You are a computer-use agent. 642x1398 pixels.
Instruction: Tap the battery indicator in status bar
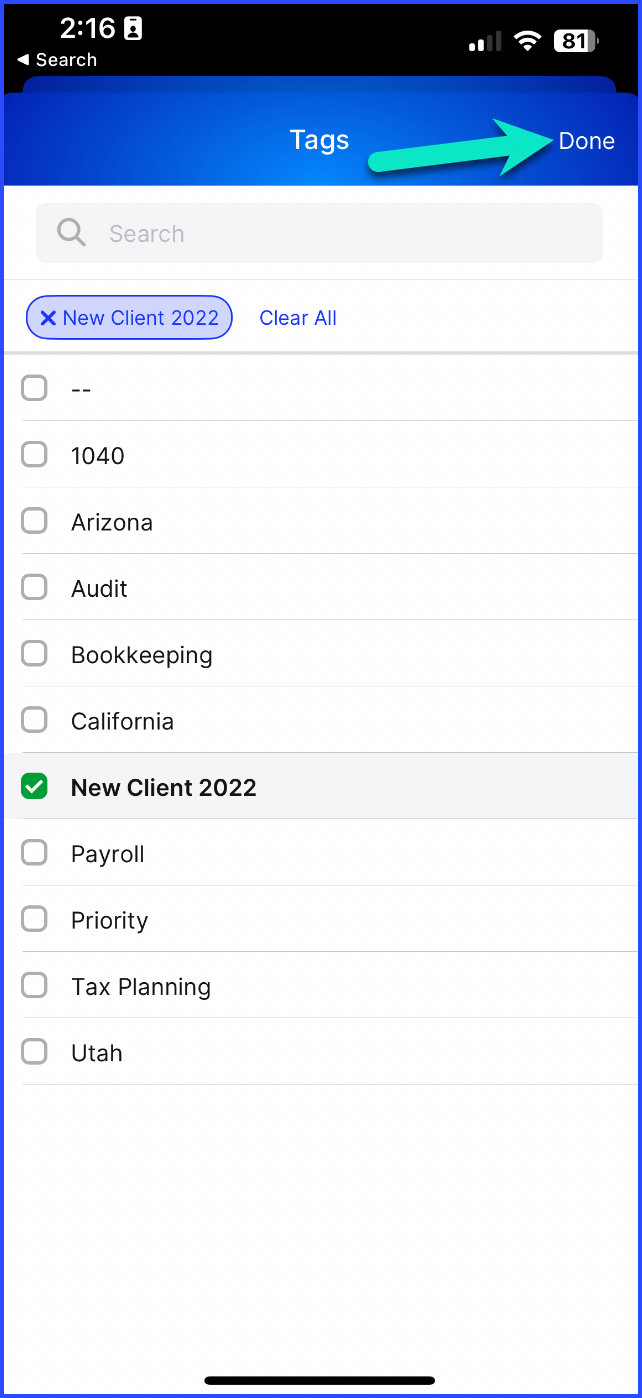pyautogui.click(x=578, y=41)
